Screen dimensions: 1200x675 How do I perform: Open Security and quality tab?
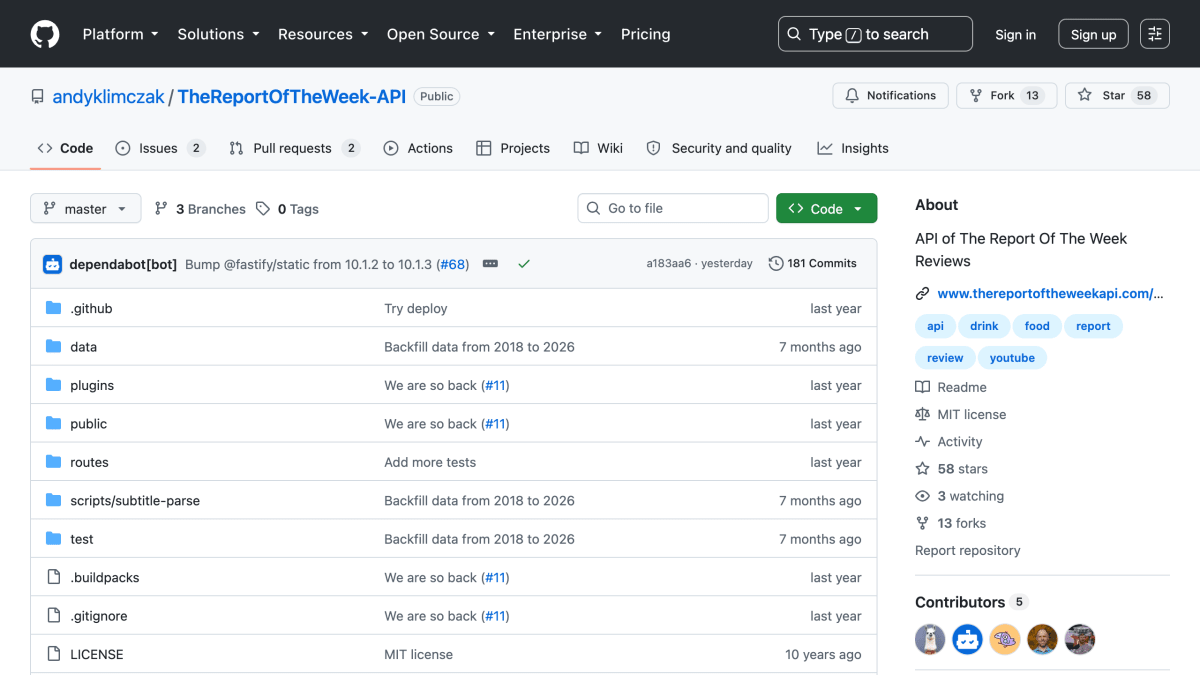click(x=719, y=148)
